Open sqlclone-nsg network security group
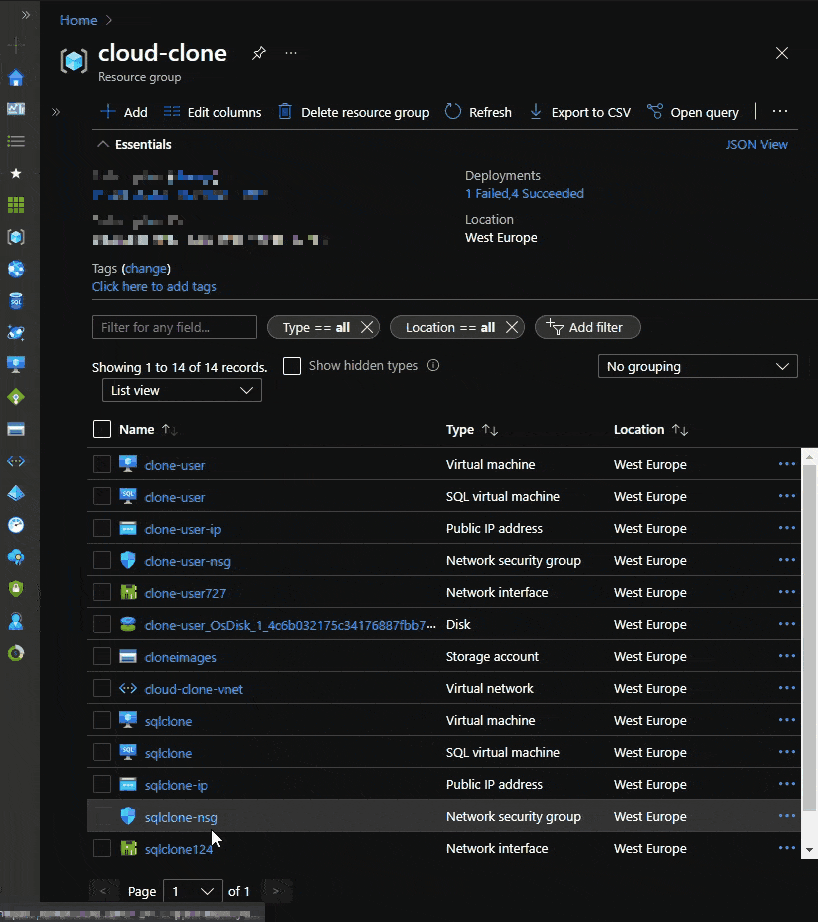This screenshot has height=922, width=818. 181,817
